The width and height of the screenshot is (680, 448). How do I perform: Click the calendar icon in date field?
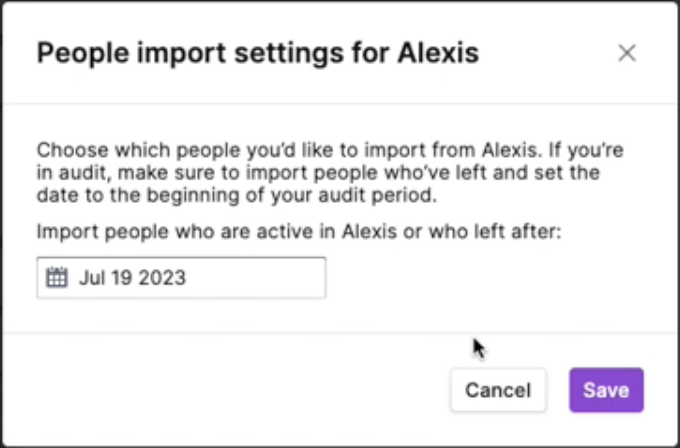click(x=57, y=278)
